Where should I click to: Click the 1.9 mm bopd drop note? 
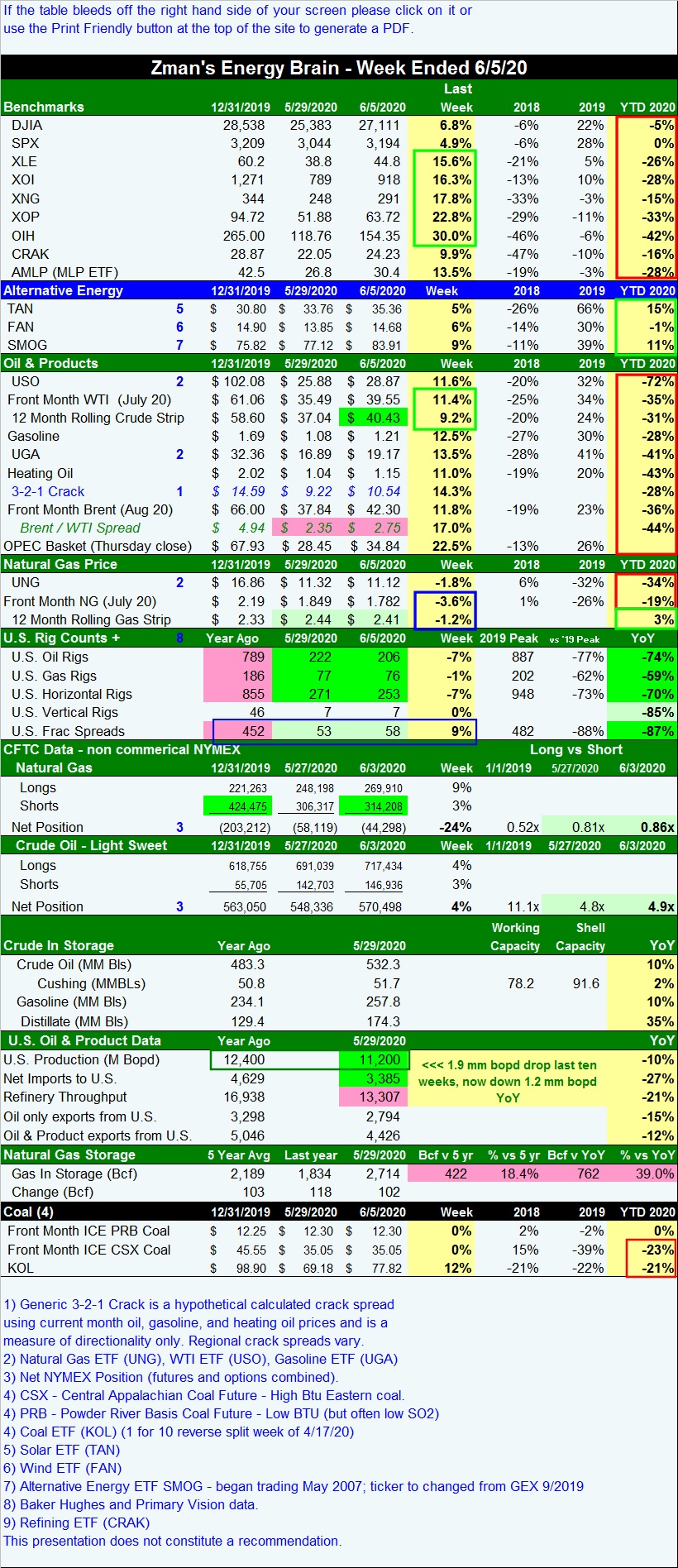click(508, 1081)
